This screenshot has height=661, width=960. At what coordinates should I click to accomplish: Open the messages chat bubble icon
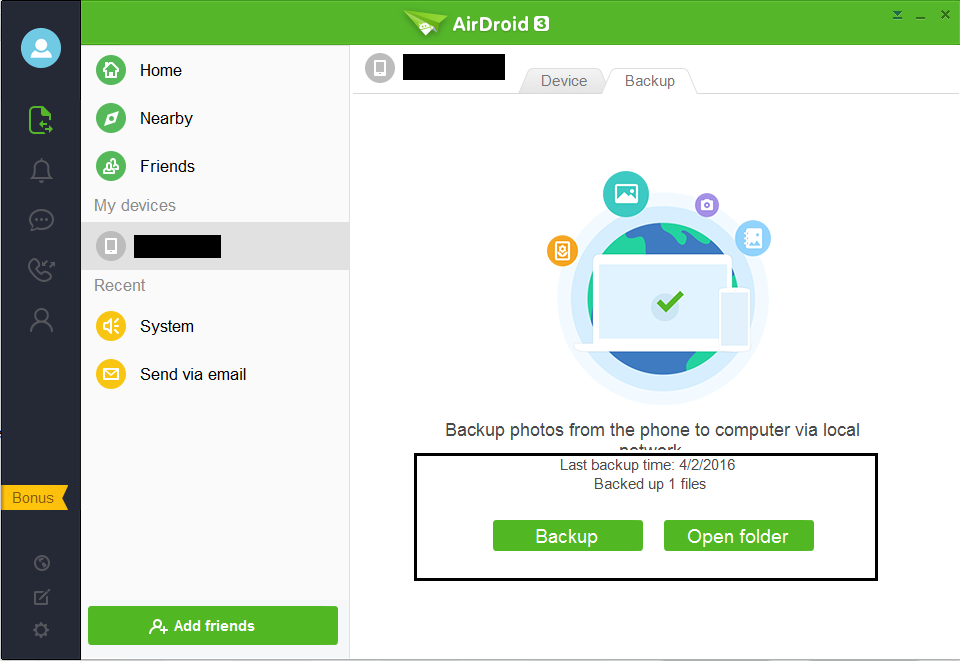click(x=41, y=220)
